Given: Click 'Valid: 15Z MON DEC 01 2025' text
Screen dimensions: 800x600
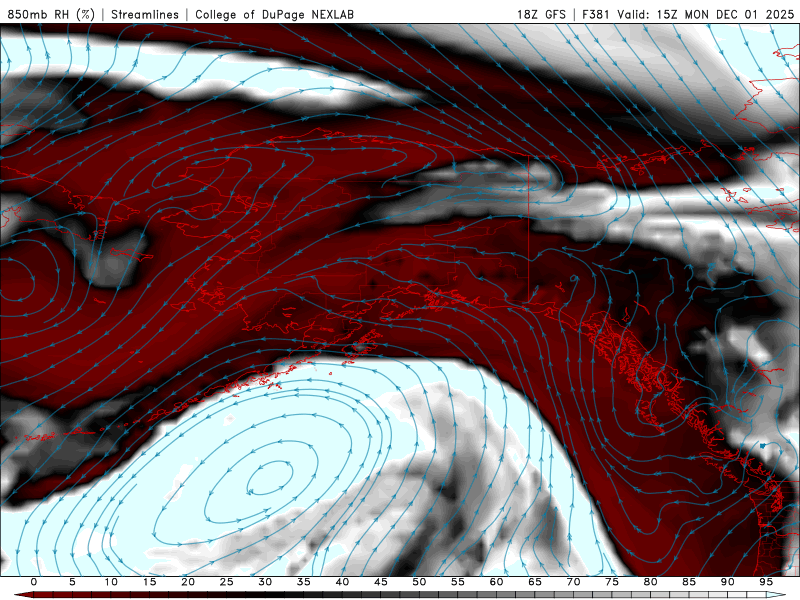Looking at the screenshot, I should tap(706, 14).
